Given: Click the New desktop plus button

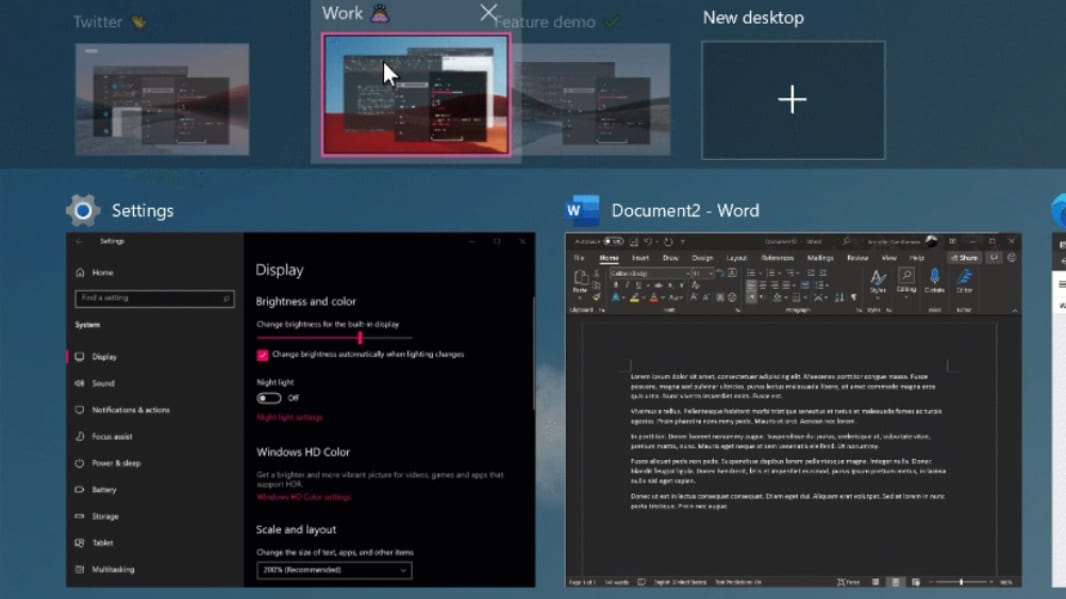Looking at the screenshot, I should tap(792, 100).
